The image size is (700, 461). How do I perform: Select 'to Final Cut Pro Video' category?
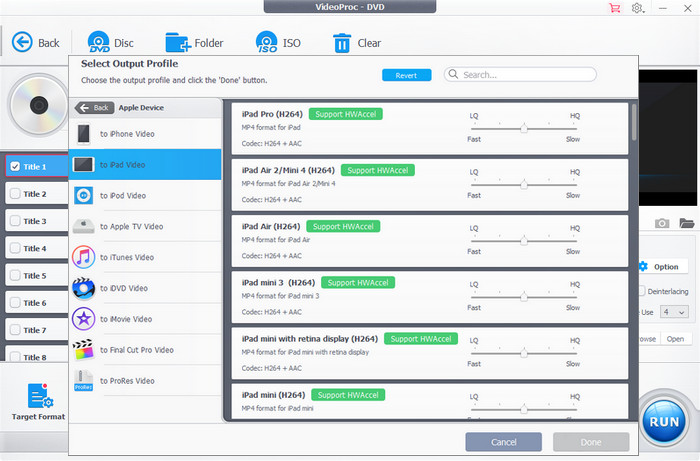[x=145, y=349]
